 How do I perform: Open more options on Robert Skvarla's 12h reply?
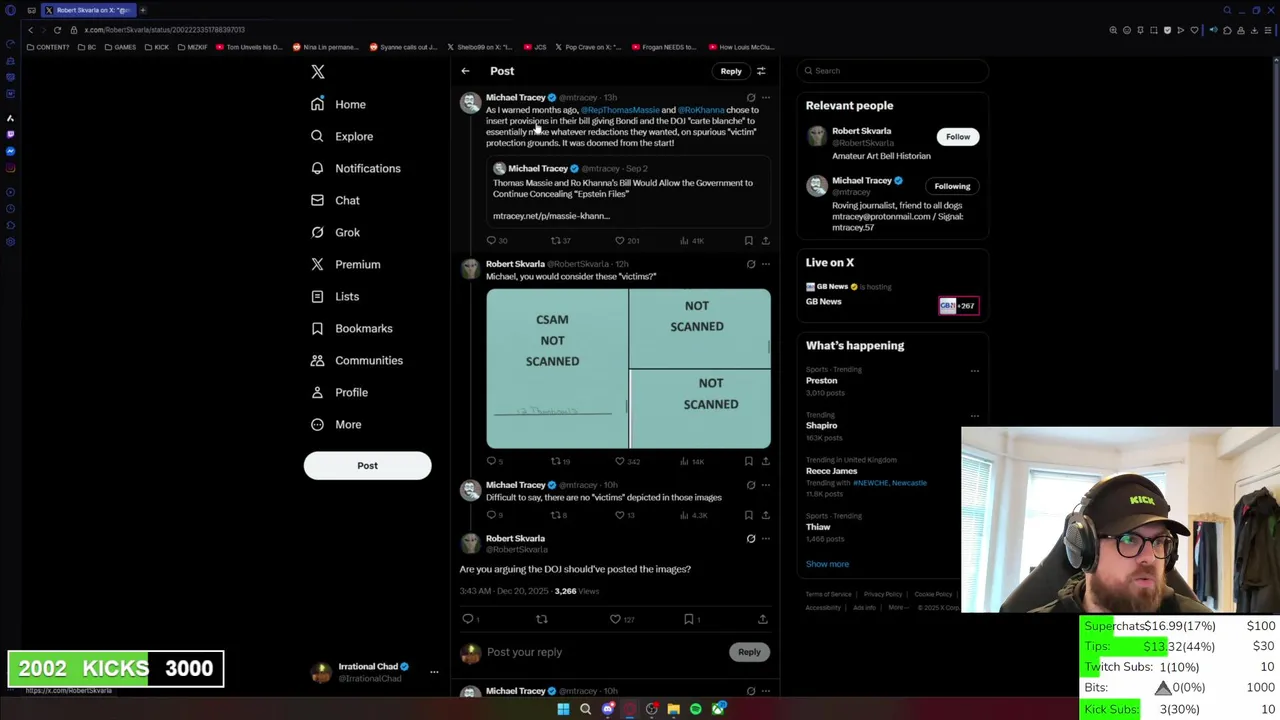point(766,264)
